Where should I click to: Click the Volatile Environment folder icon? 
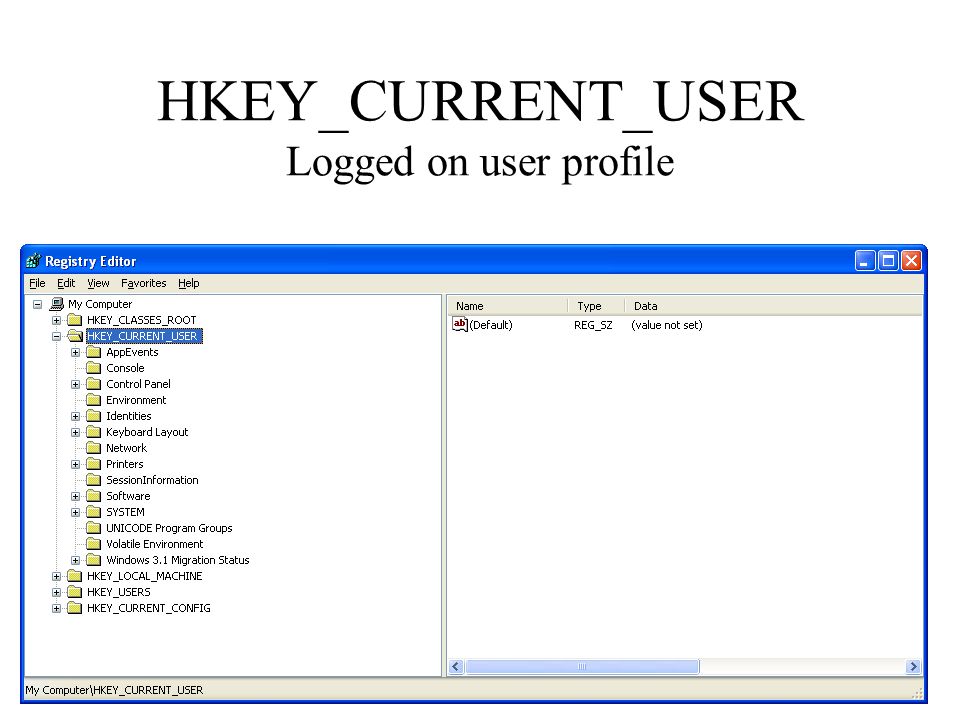(x=94, y=544)
